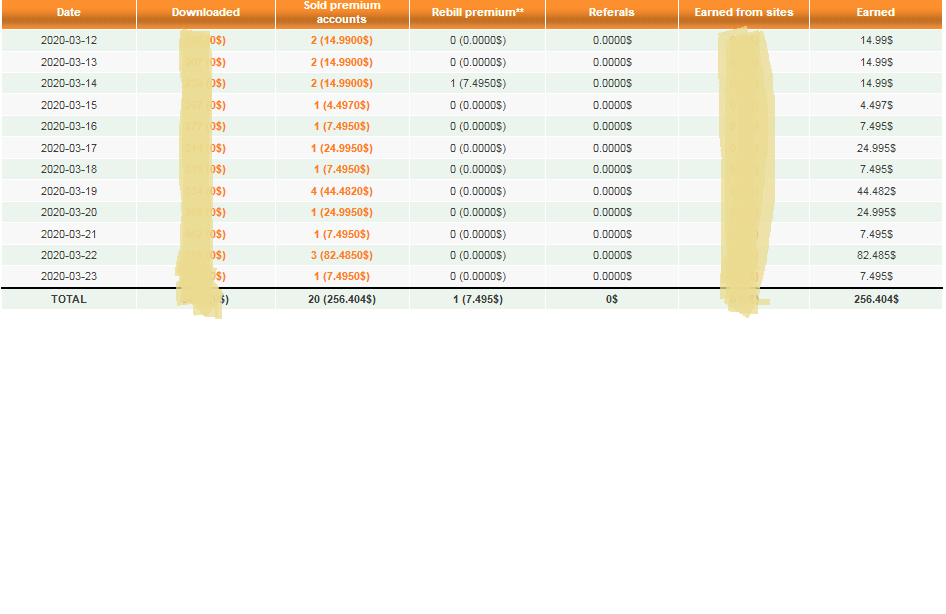
Task: Select the TOTAL row label
Action: [69, 299]
